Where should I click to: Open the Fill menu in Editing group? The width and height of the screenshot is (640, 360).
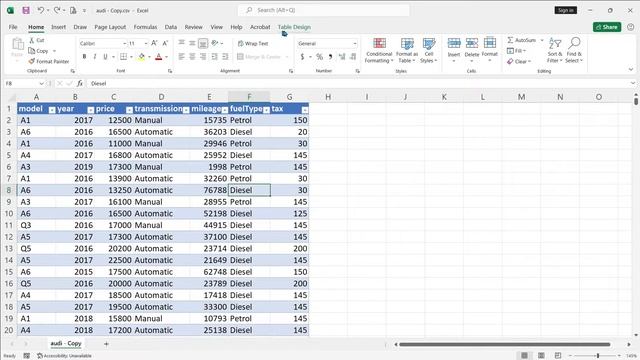click(x=516, y=51)
